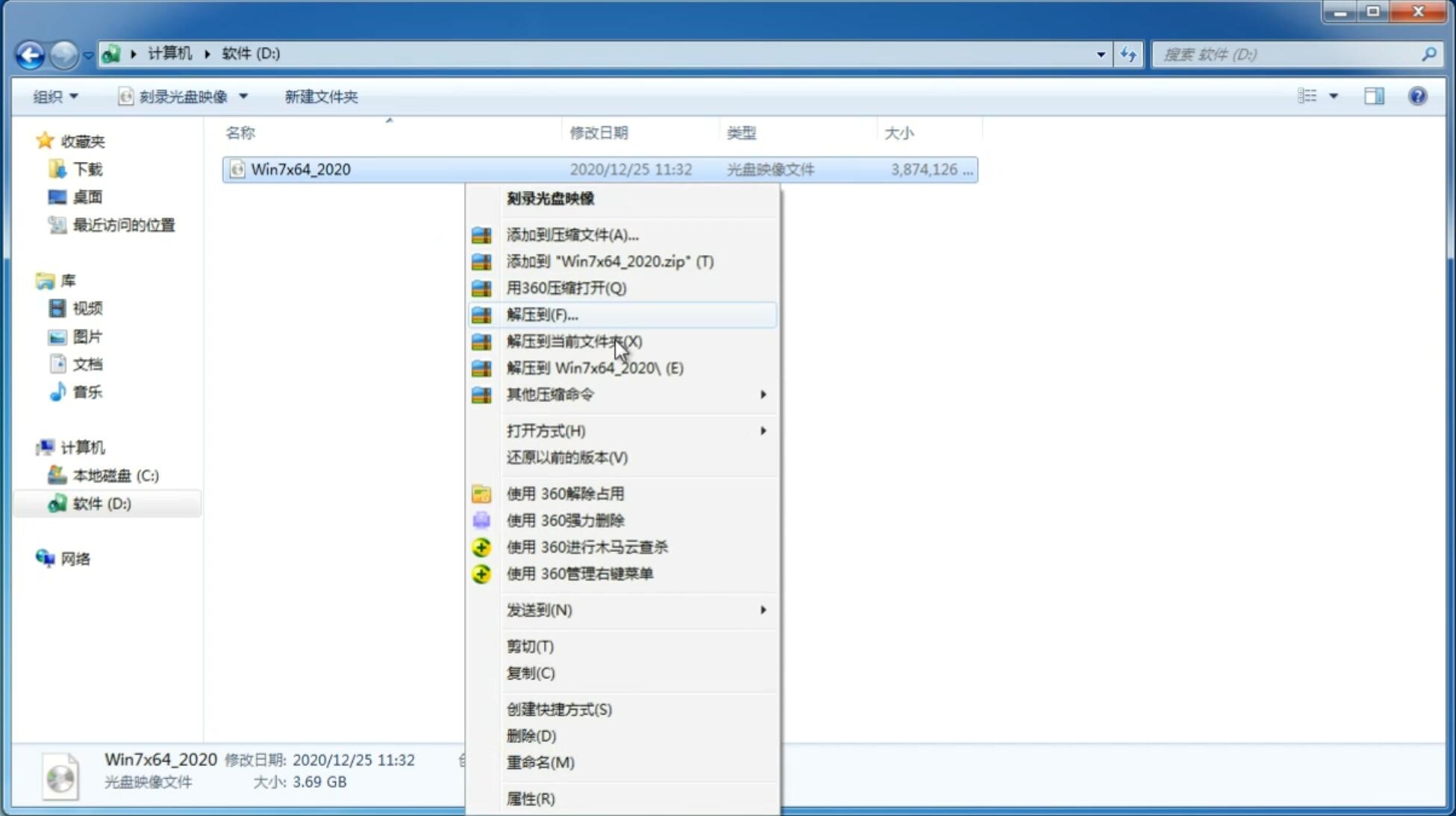Click 重命名 rename option
1456x816 pixels.
541,762
